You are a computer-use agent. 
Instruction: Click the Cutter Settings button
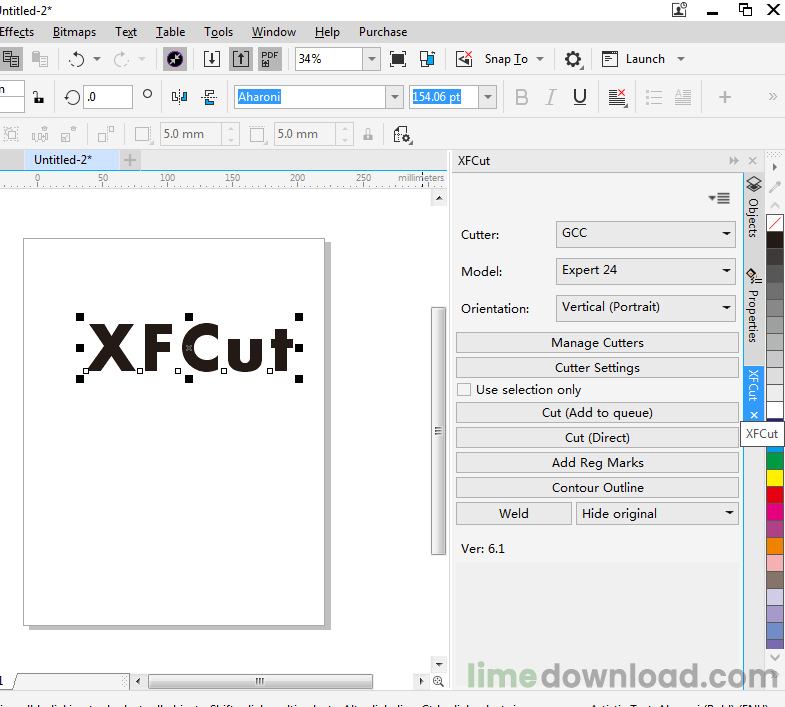[597, 368]
